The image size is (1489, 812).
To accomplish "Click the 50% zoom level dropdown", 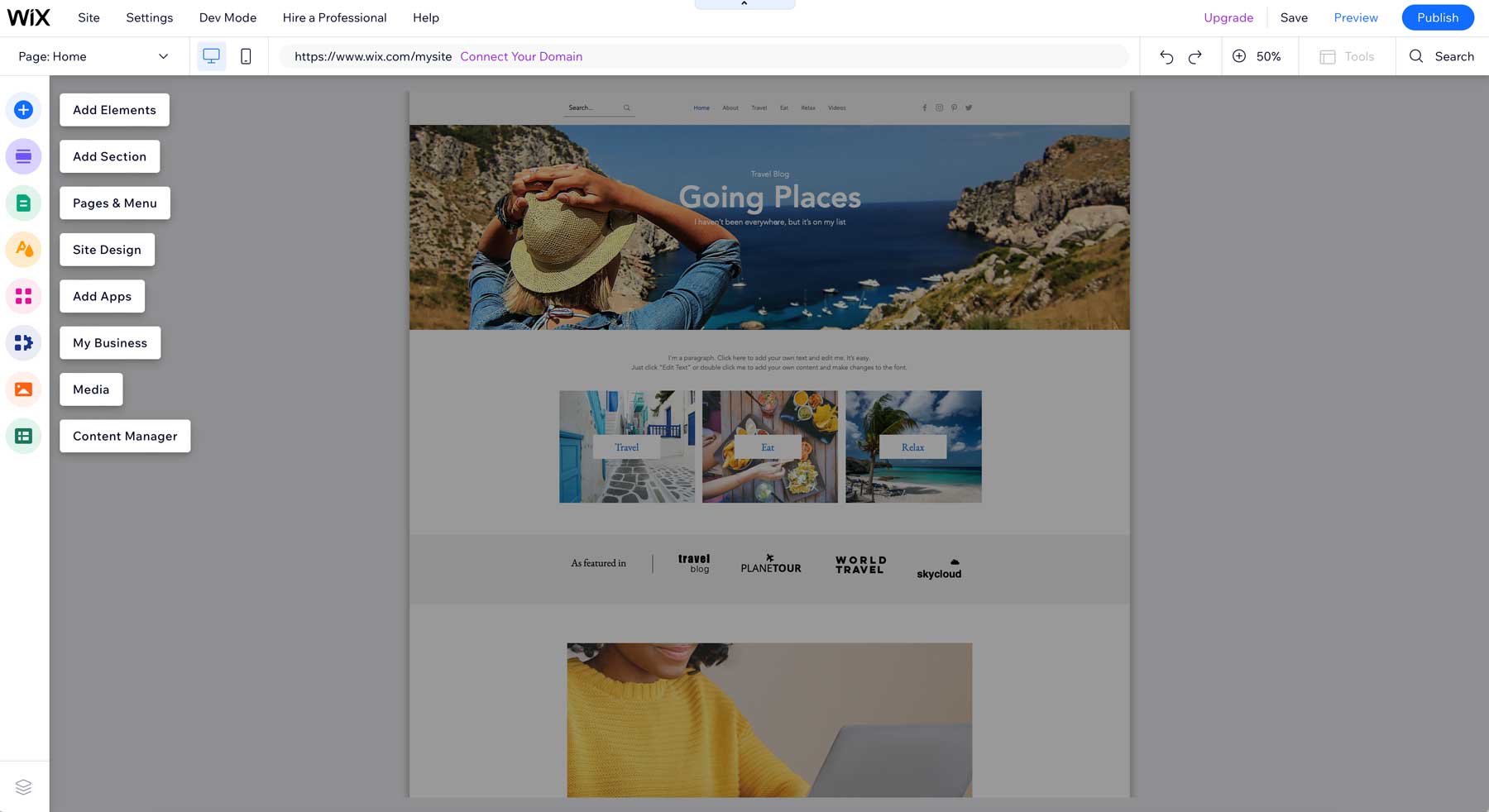I will tap(1269, 56).
